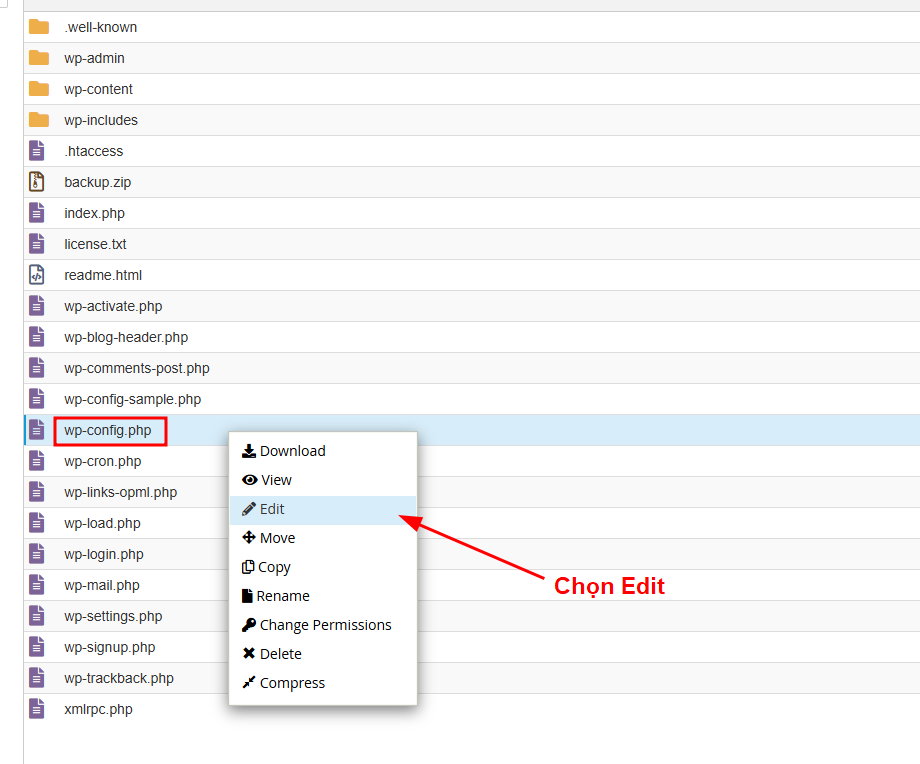Select the .htaccess file name
This screenshot has height=764, width=920.
(94, 151)
